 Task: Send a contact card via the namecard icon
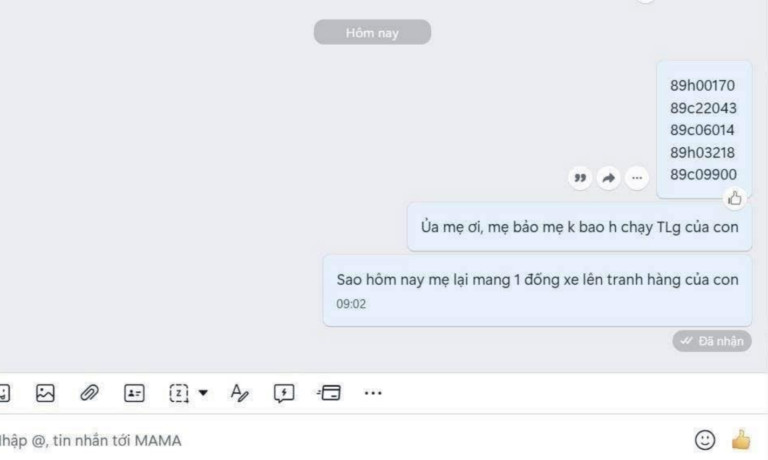click(134, 393)
